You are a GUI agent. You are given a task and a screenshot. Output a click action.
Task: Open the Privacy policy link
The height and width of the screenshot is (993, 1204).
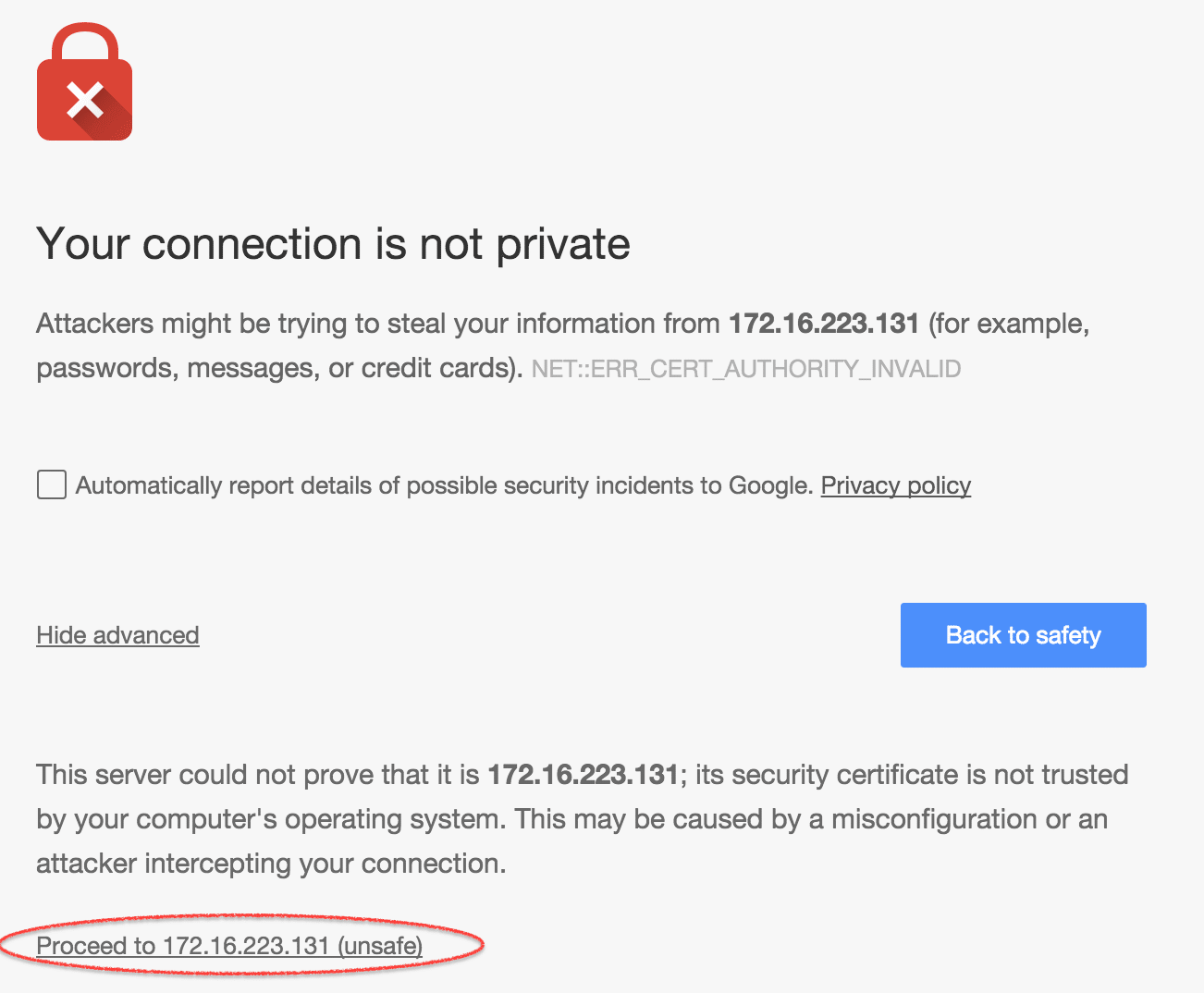(x=895, y=485)
